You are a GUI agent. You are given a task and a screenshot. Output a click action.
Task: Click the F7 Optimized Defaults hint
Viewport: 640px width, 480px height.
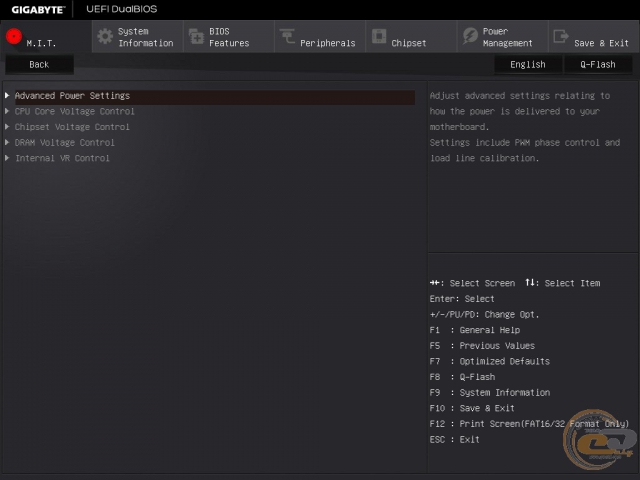(x=489, y=361)
